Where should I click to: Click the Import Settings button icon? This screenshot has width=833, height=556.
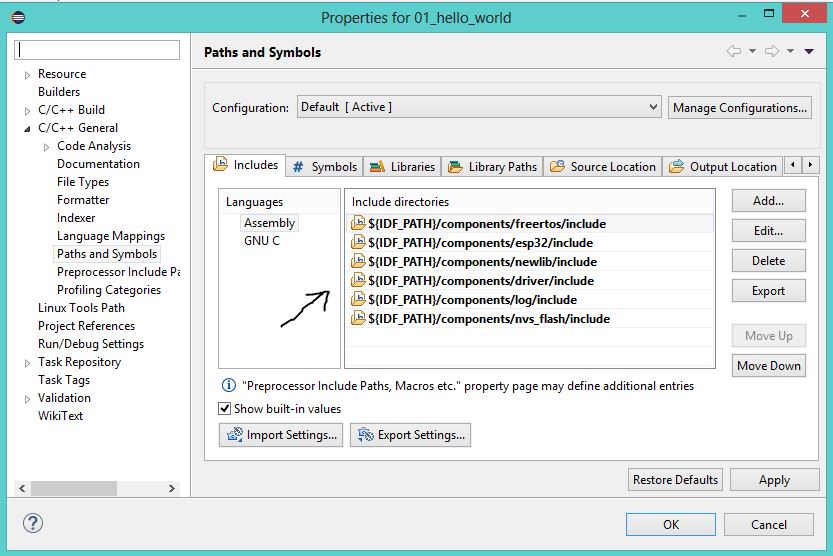[235, 435]
